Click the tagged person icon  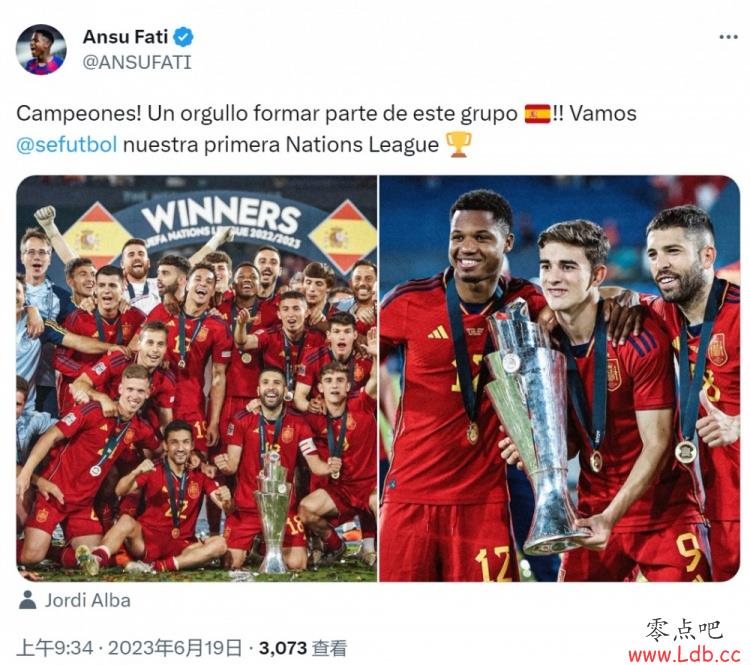[x=28, y=600]
